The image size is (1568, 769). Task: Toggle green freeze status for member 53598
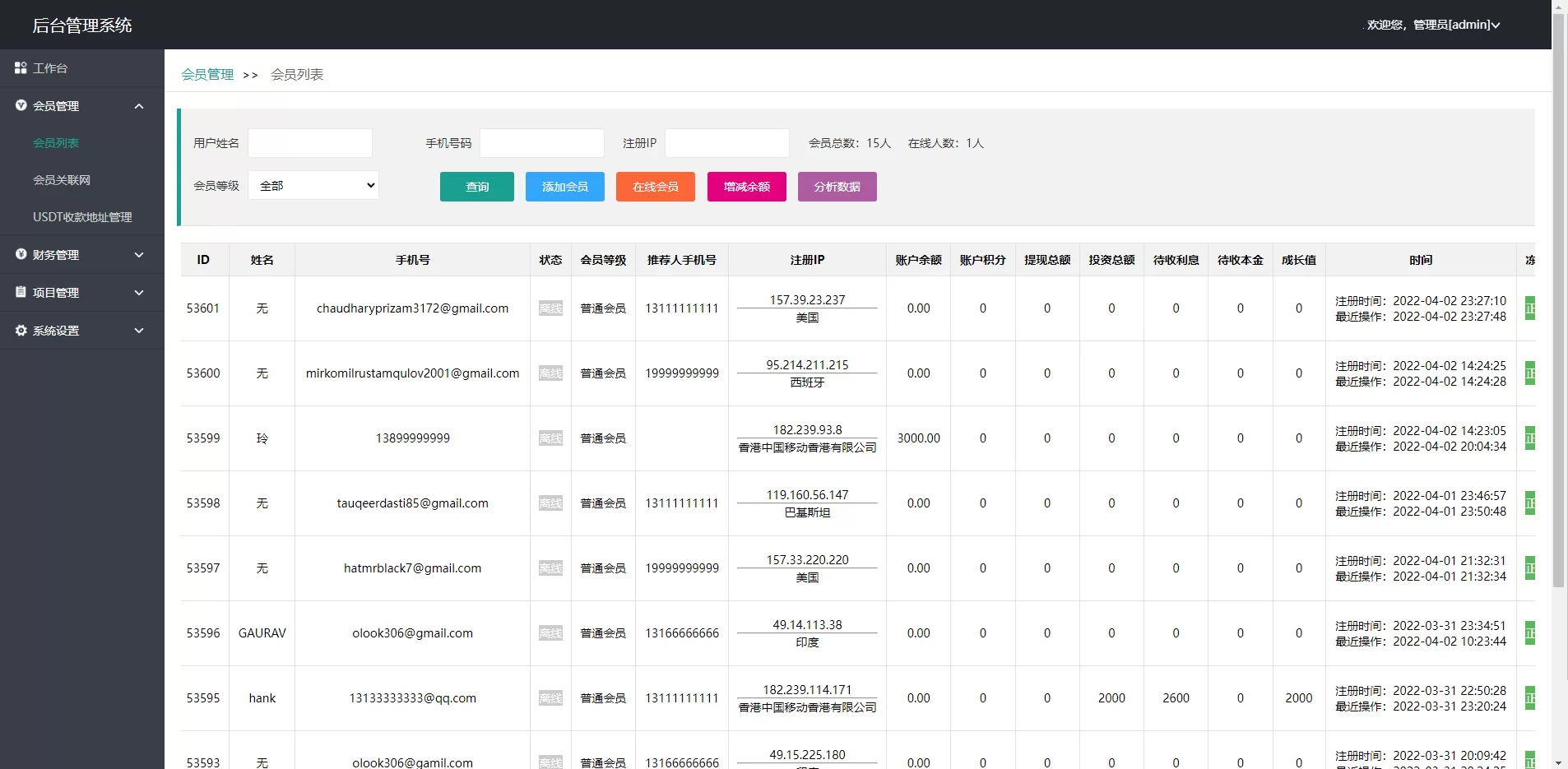point(1529,503)
